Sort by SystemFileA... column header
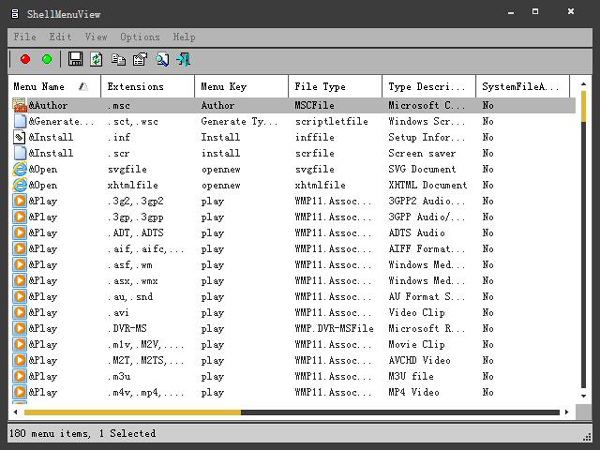600x450 pixels. click(523, 86)
